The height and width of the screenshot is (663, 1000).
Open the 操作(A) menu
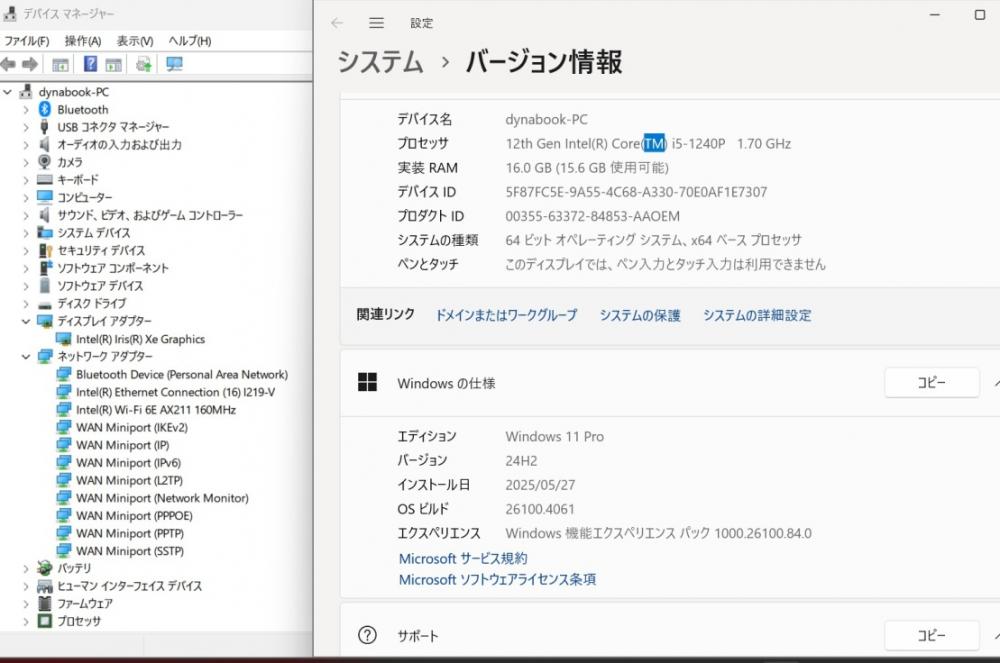point(83,41)
